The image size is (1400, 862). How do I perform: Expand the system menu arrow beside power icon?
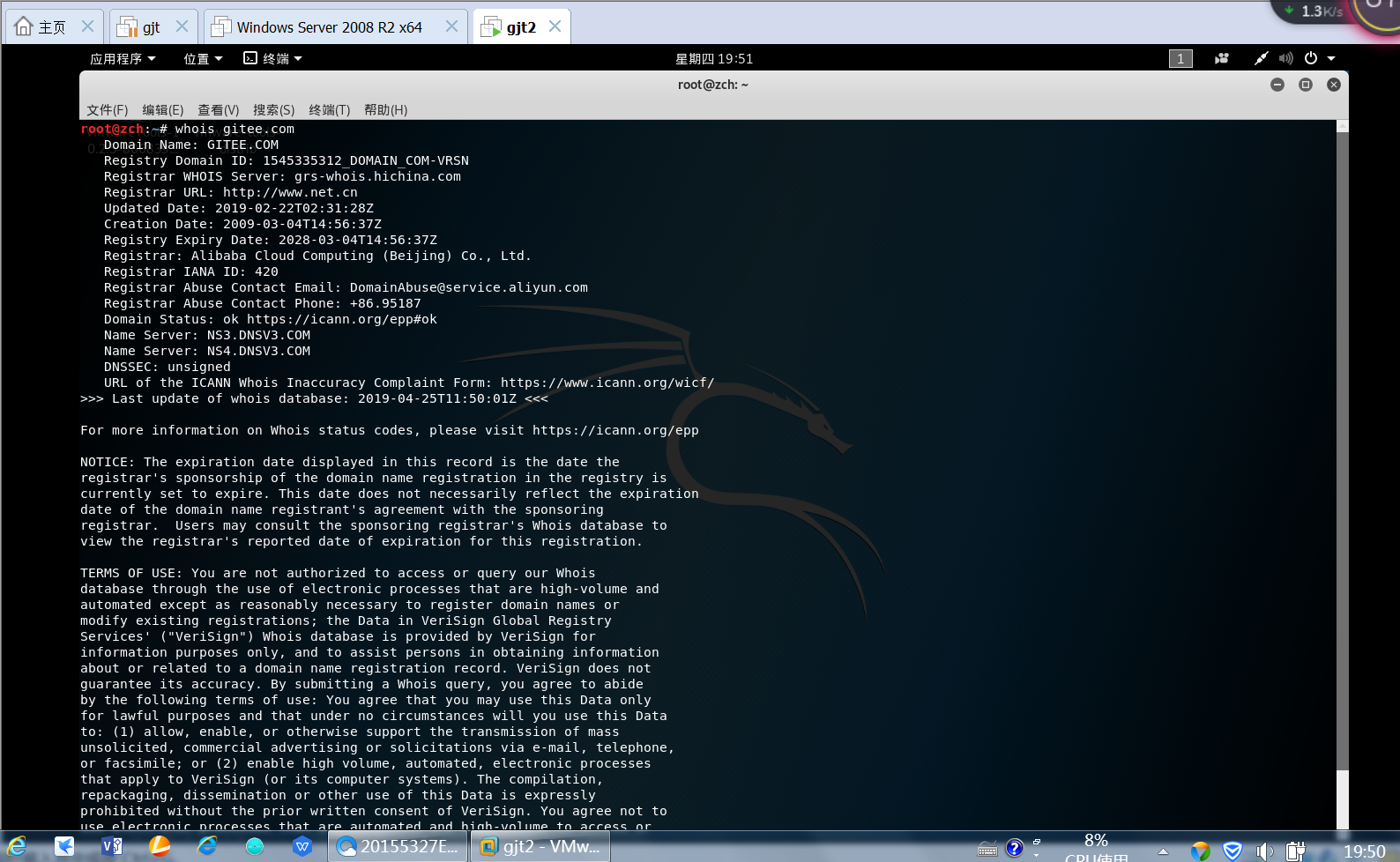(1331, 58)
